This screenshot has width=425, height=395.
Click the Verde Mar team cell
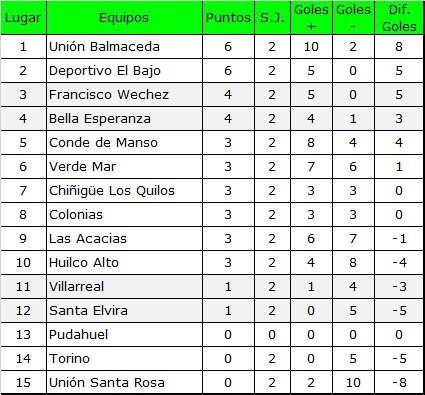coord(124,167)
